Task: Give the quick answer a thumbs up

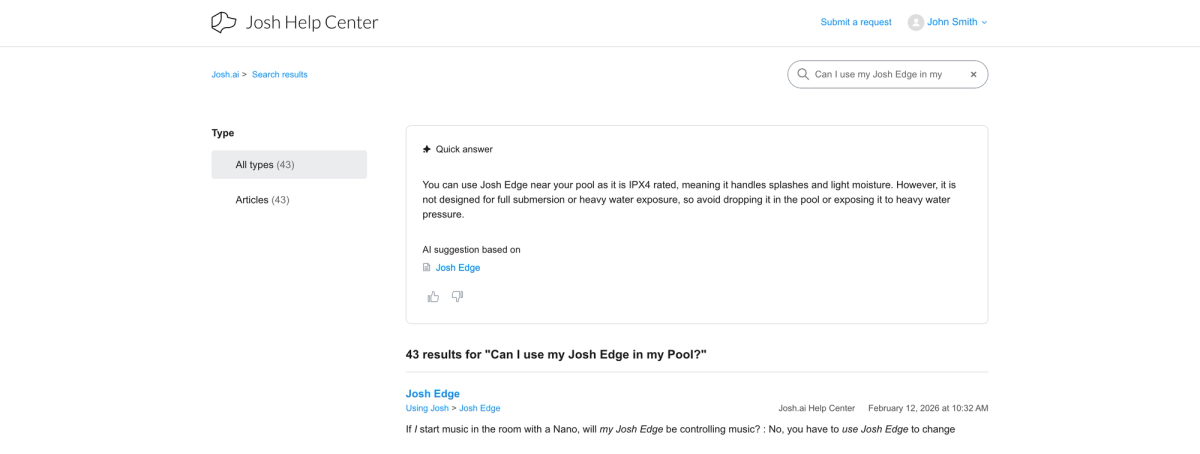Action: [x=433, y=297]
